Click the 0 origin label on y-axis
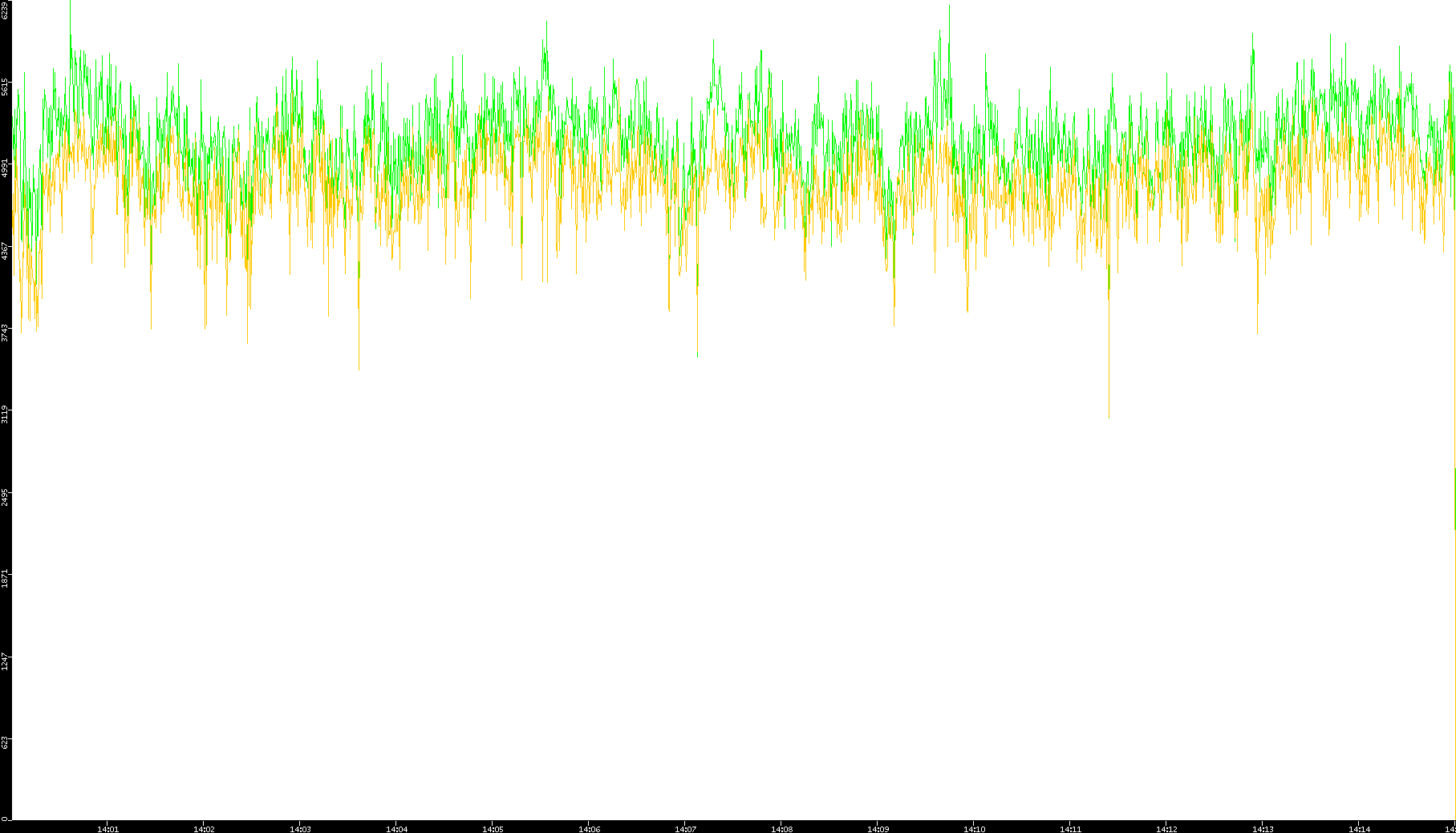 (x=5, y=819)
